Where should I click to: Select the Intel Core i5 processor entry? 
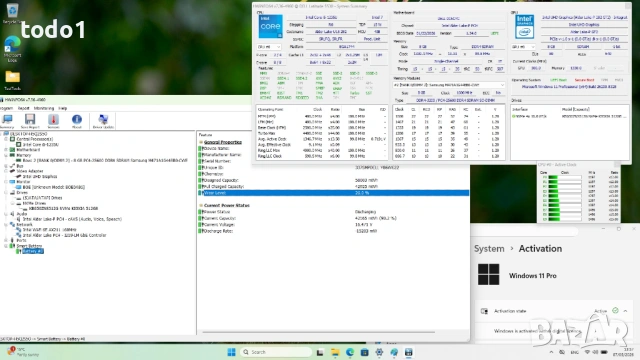tap(40, 144)
